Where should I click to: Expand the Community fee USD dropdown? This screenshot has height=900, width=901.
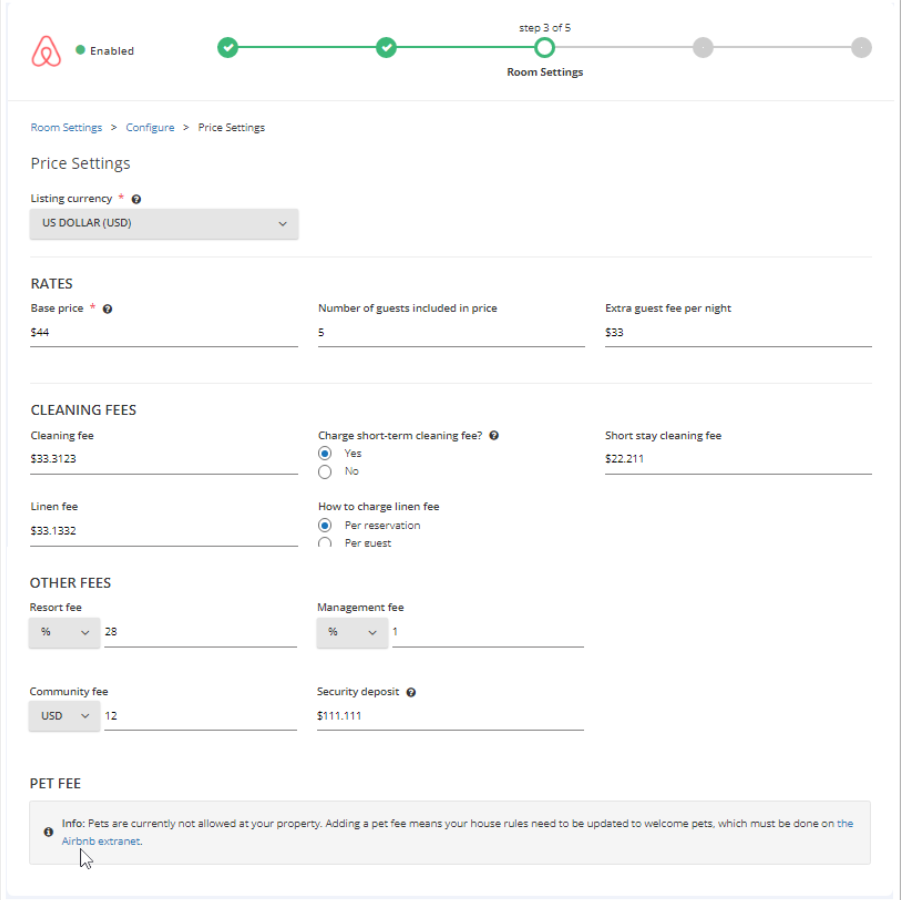(x=64, y=716)
